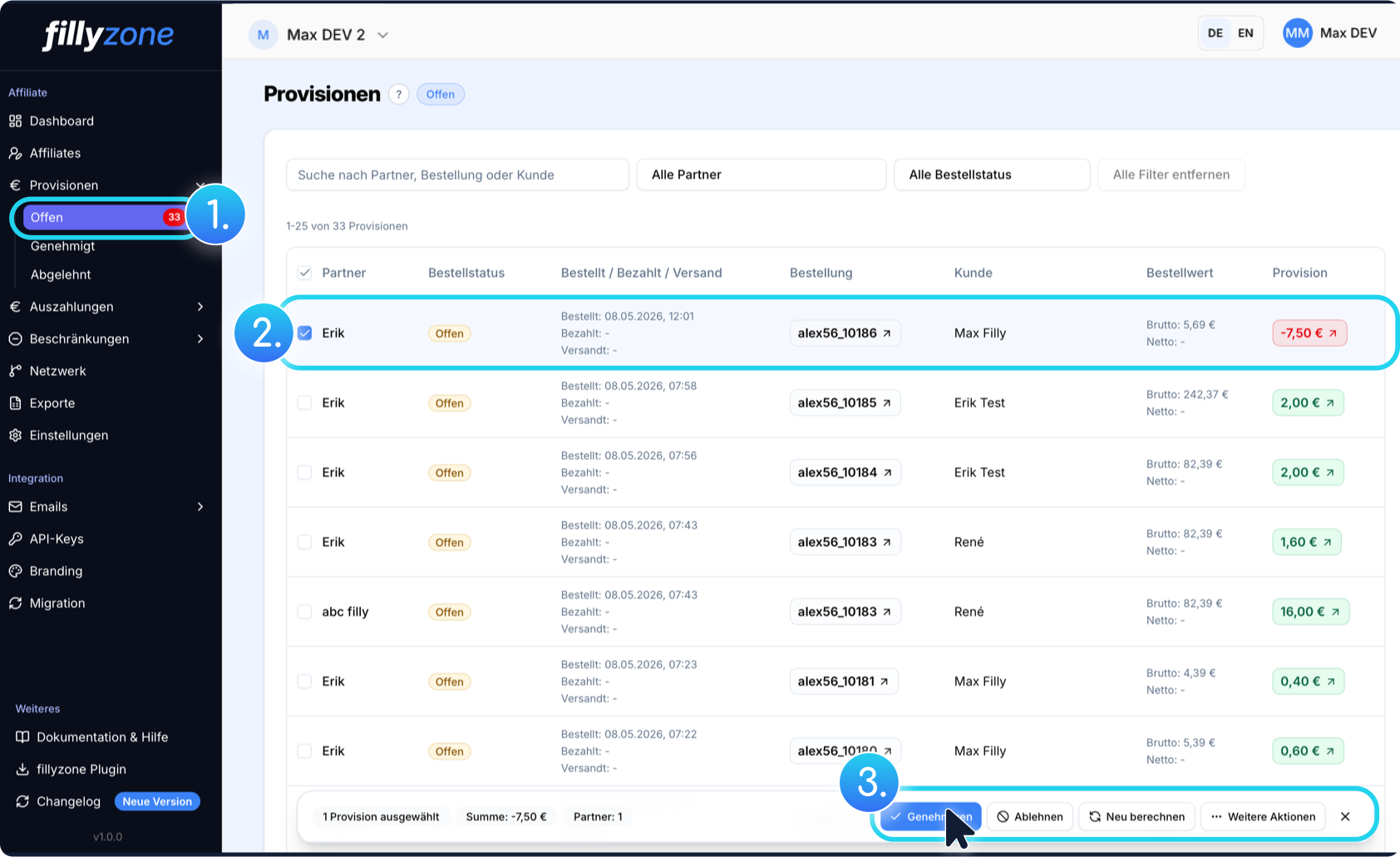Click the Bestellwert column header
Image resolution: width=1400 pixels, height=857 pixels.
tap(1180, 273)
